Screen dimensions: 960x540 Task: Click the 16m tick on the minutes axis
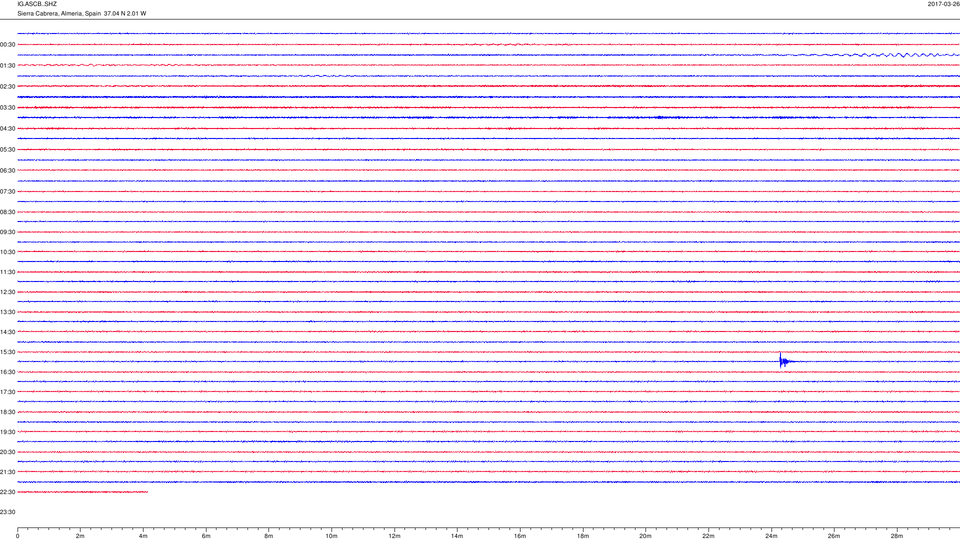[520, 536]
